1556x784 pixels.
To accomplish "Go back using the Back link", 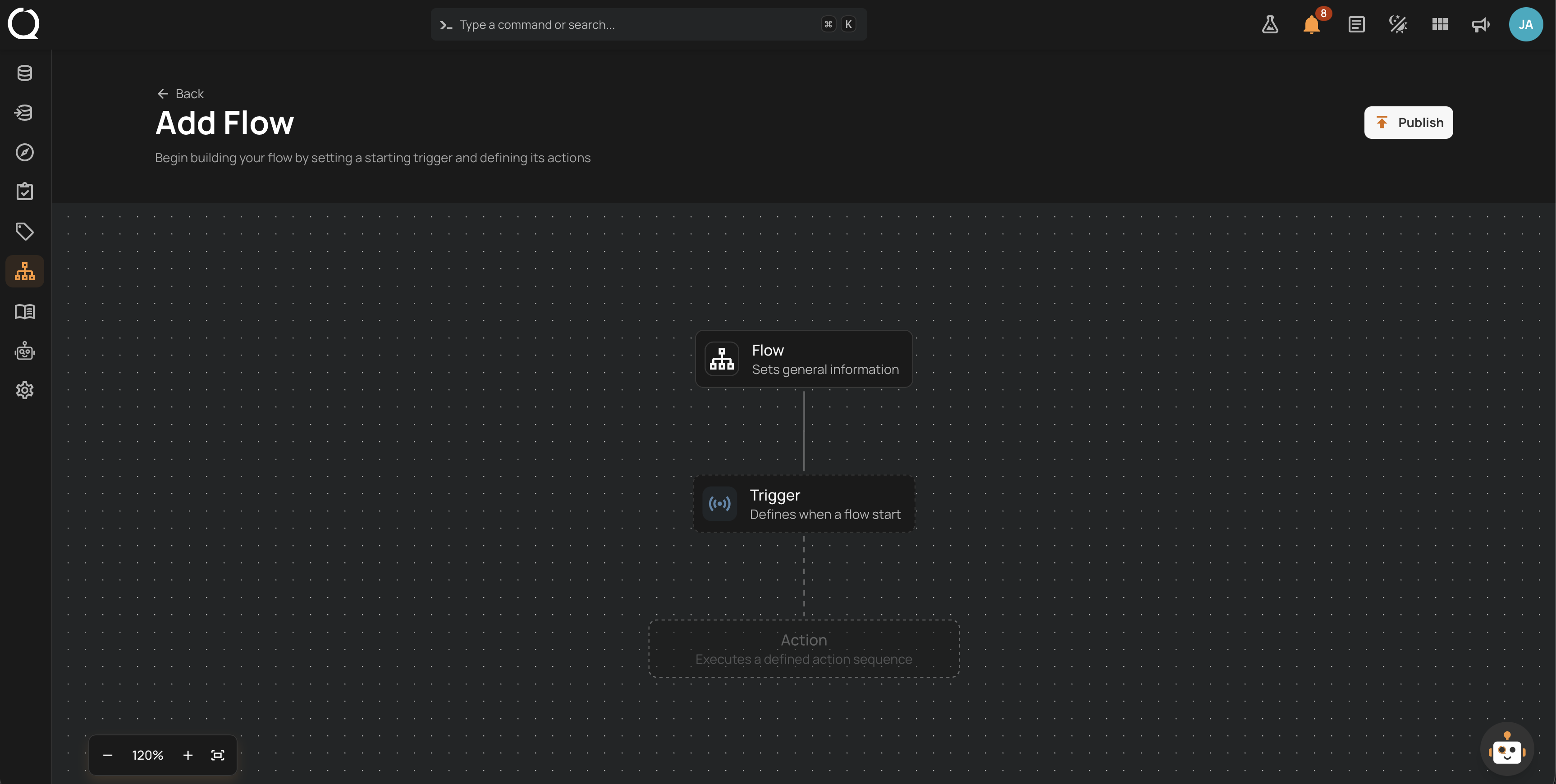I will [180, 94].
